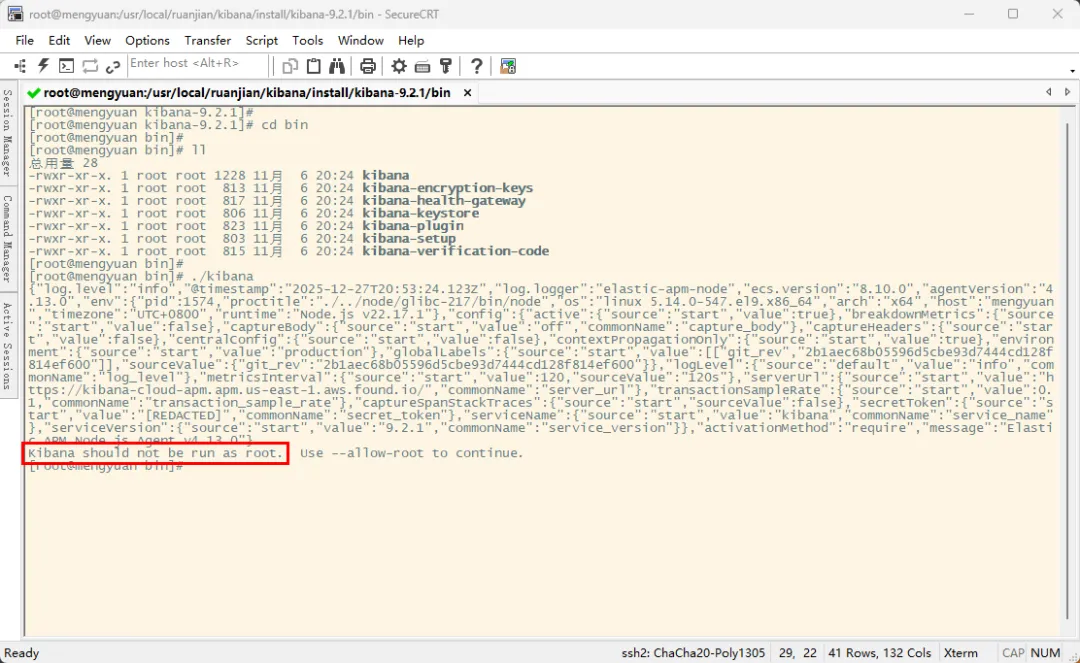Open the Options menu

pos(147,41)
